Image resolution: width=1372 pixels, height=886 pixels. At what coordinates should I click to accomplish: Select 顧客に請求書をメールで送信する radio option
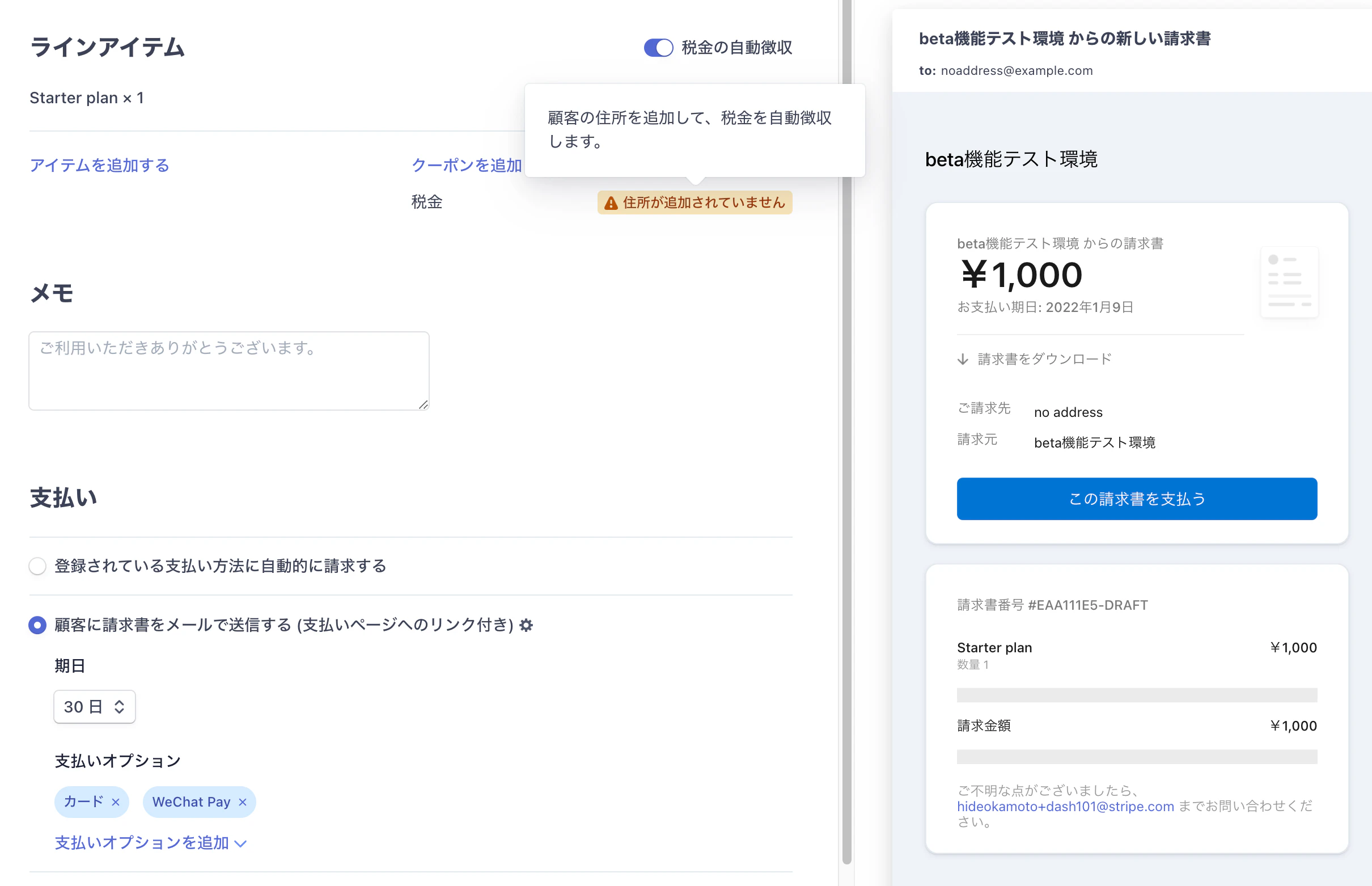pos(37,625)
